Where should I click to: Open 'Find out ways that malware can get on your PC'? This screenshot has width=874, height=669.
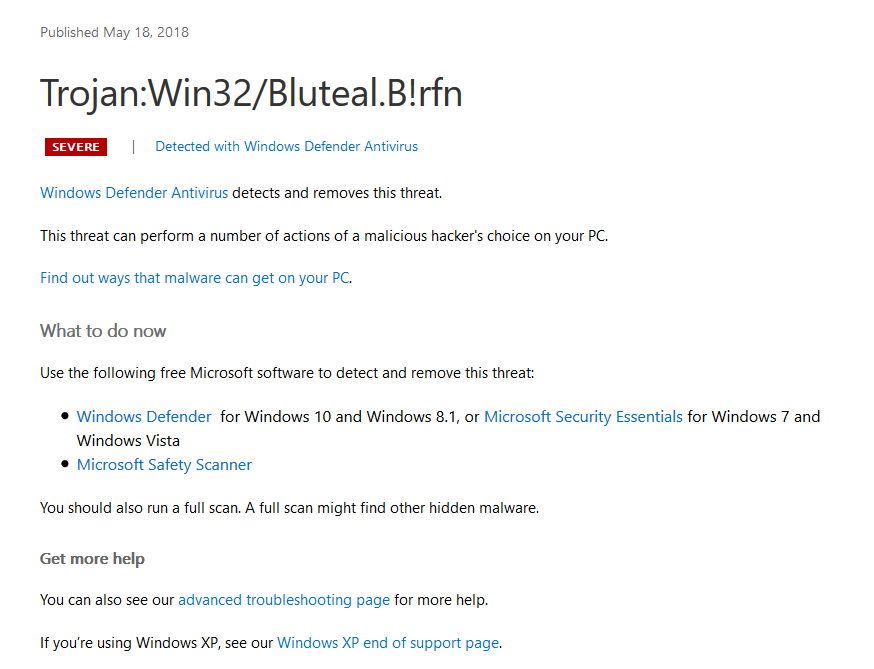coord(195,278)
